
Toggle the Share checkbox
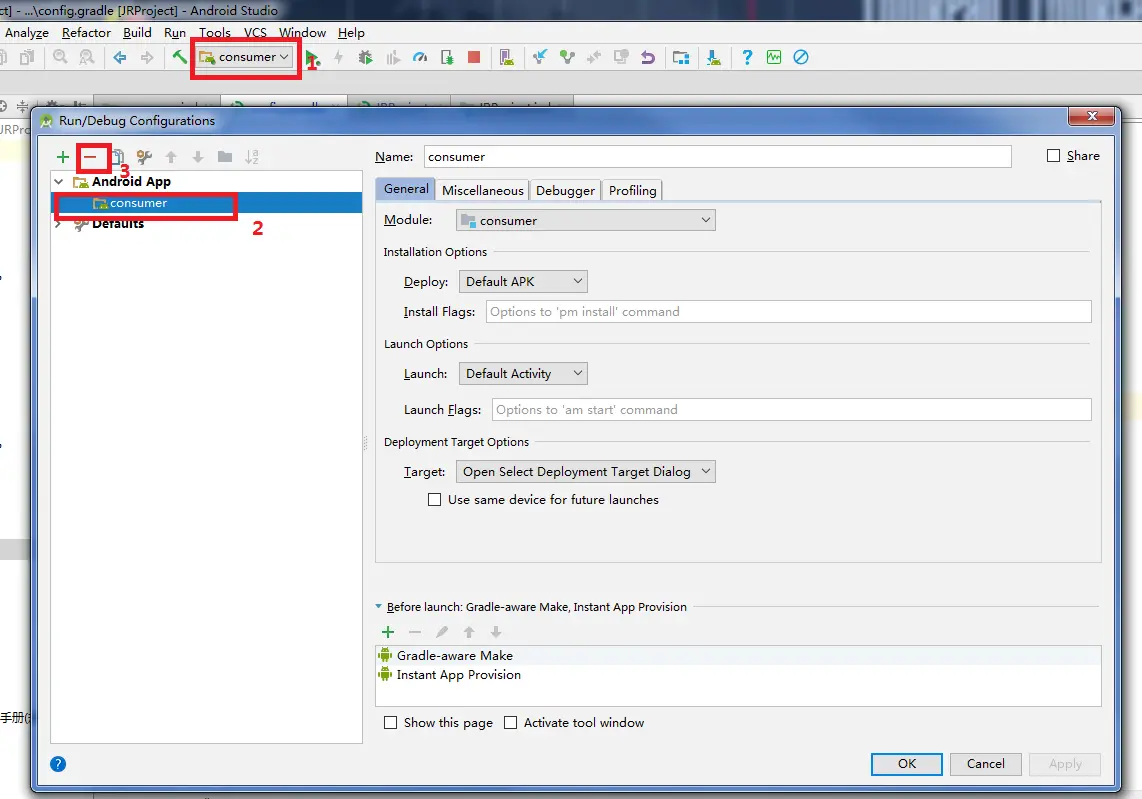click(x=1053, y=156)
